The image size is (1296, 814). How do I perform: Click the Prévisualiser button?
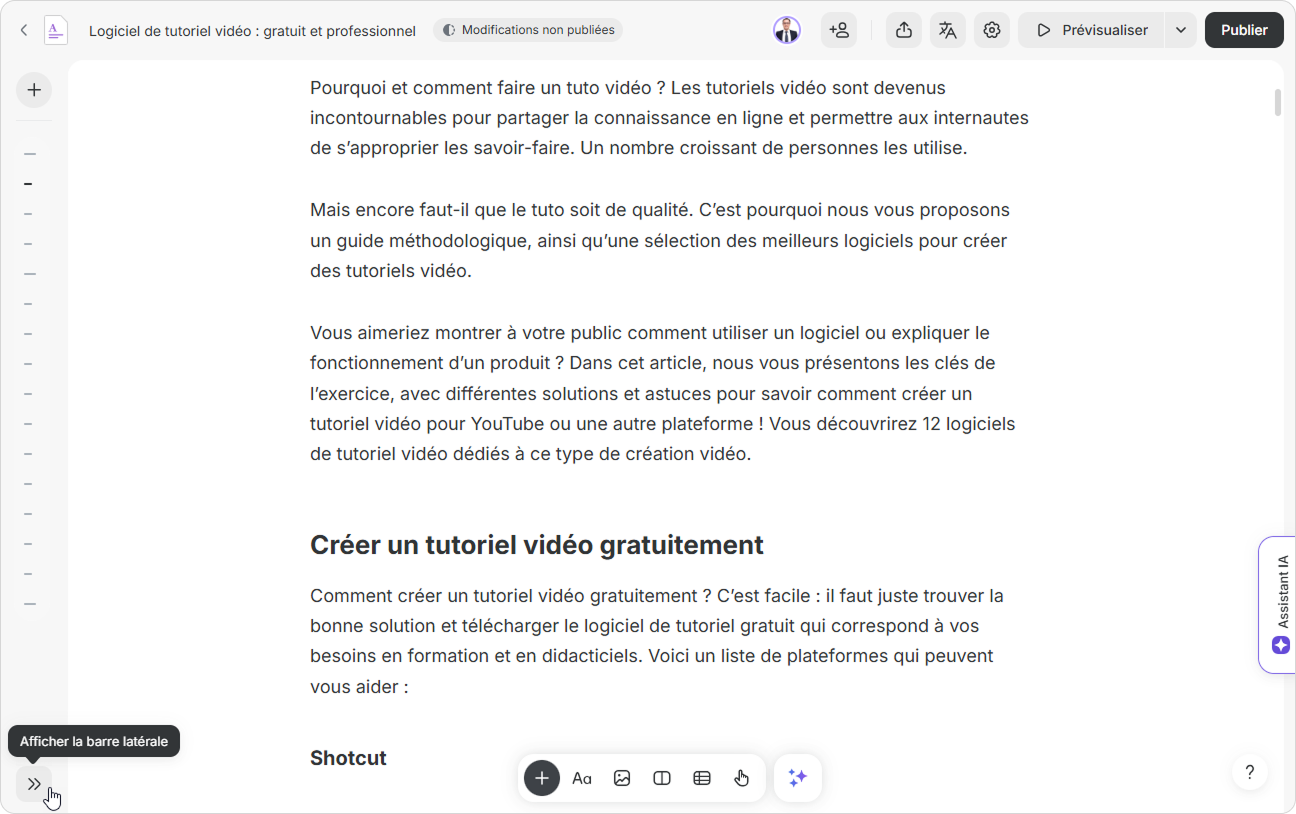pyautogui.click(x=1091, y=30)
